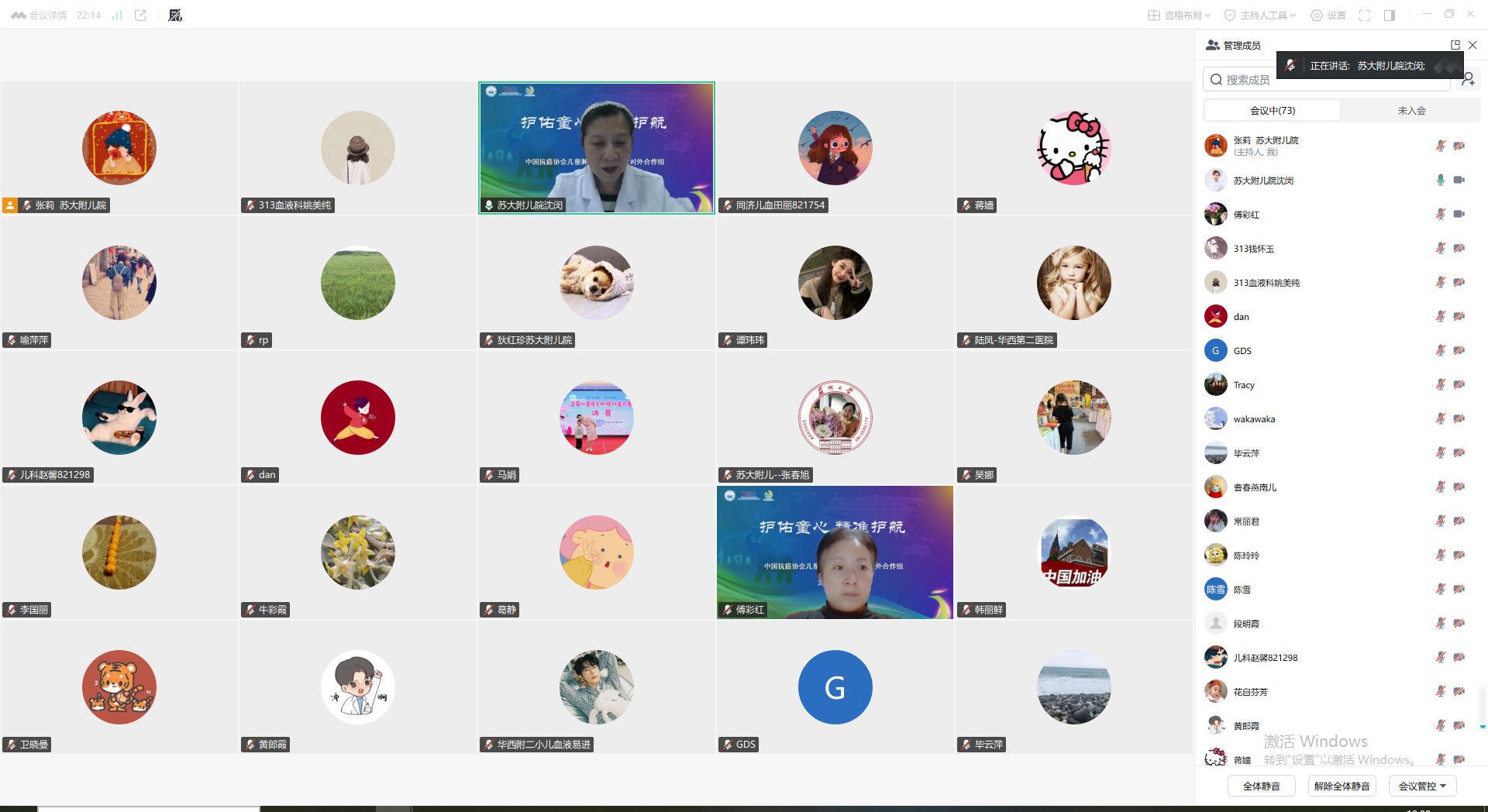Click the 解除全体静音 button

click(1342, 786)
